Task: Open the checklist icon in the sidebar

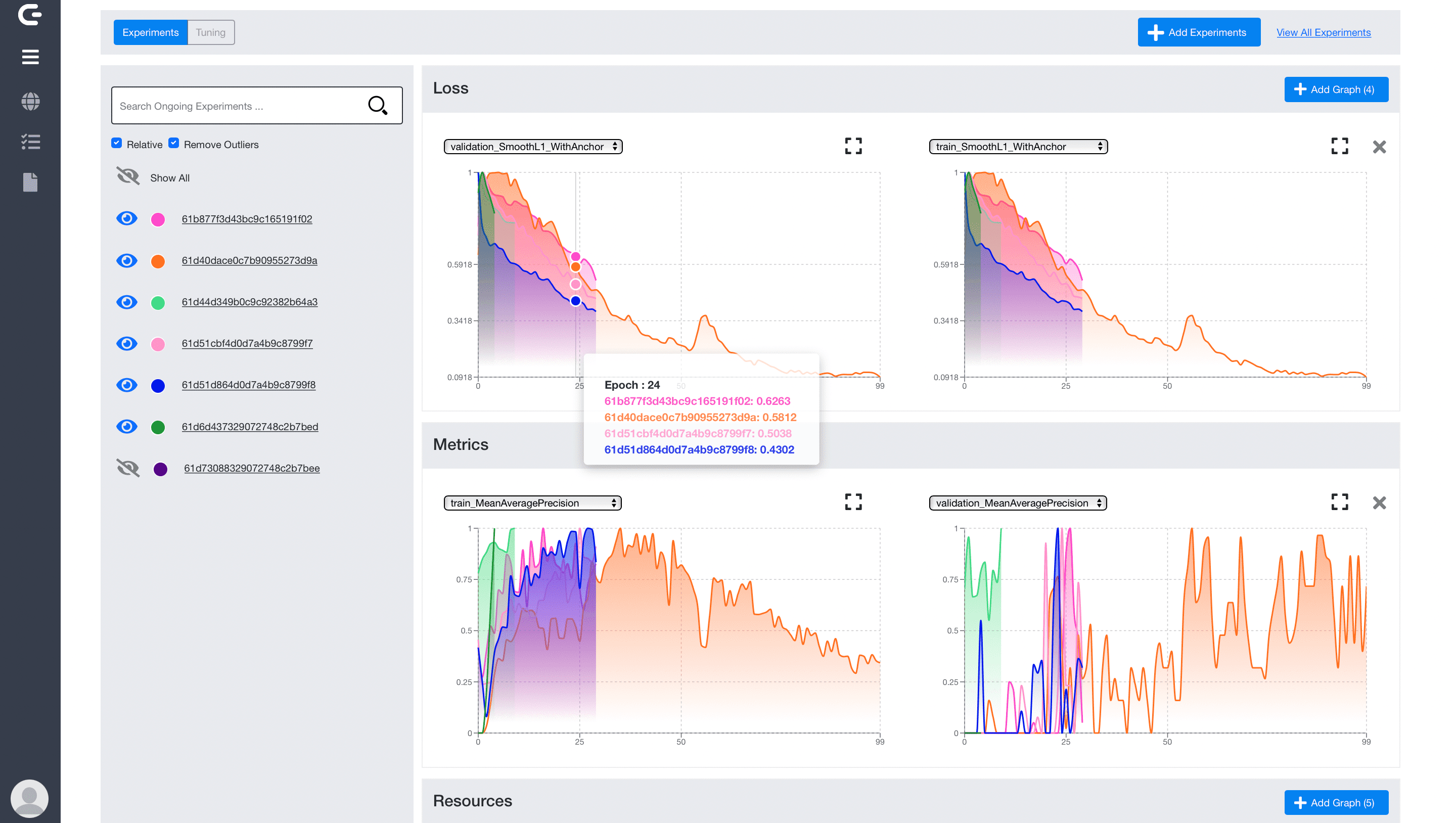Action: coord(30,142)
